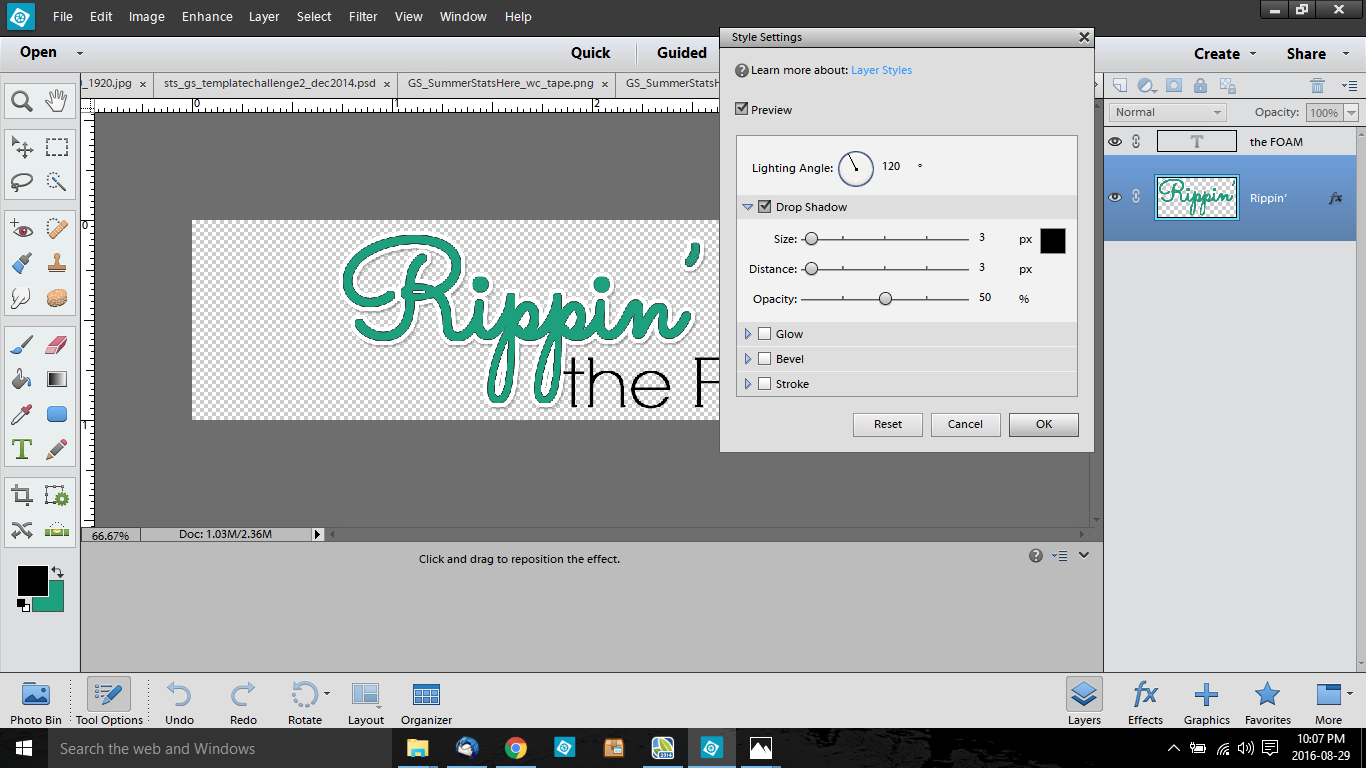The image size is (1366, 768).
Task: Toggle the Preview checkbox
Action: [x=742, y=109]
